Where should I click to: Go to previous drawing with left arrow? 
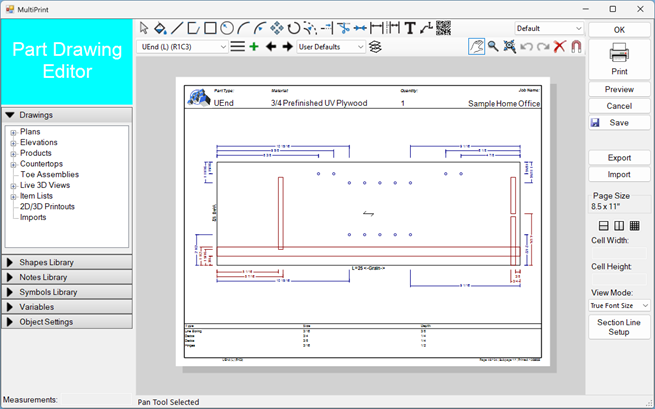coord(271,46)
